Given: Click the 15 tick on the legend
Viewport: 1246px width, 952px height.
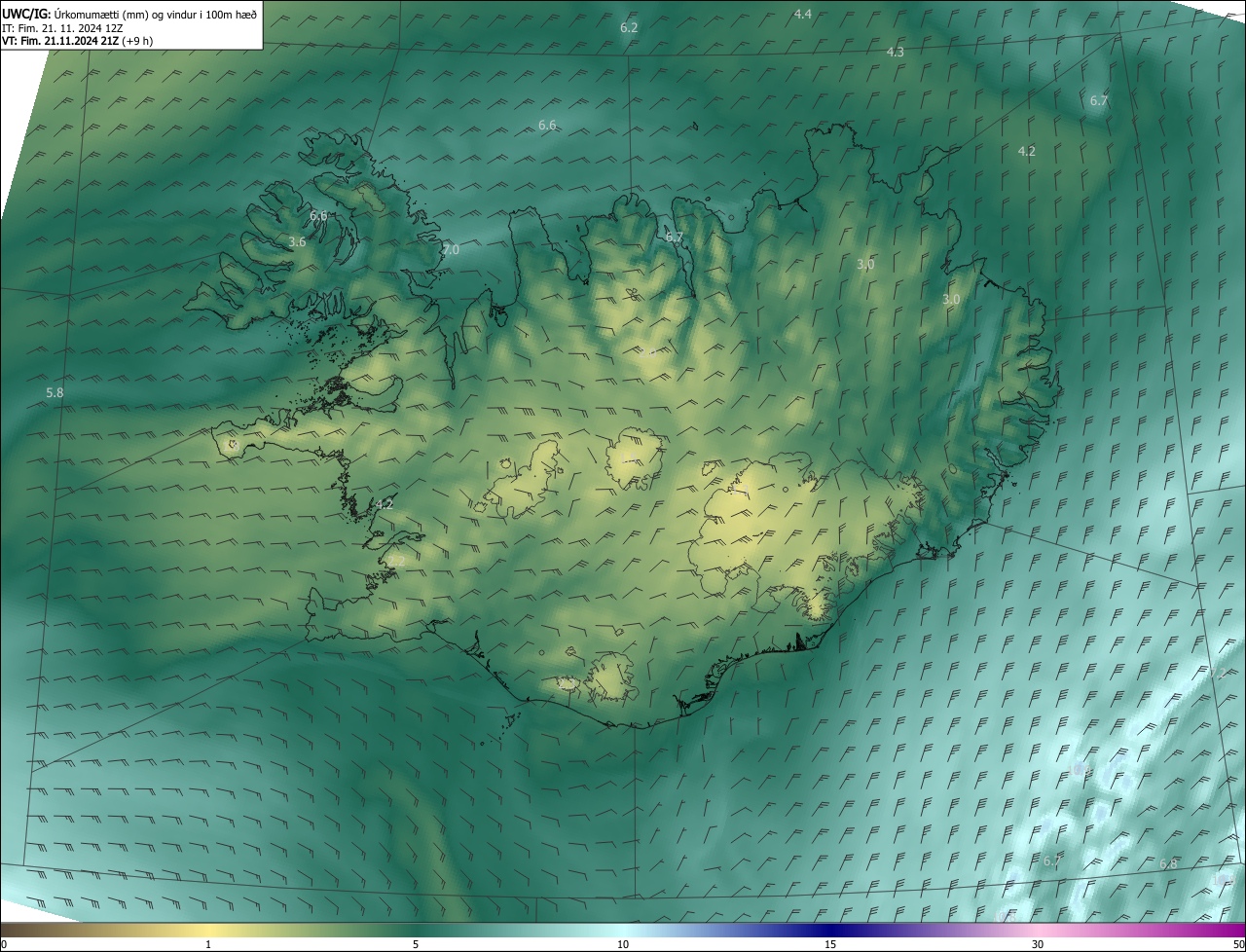Looking at the screenshot, I should click(830, 944).
